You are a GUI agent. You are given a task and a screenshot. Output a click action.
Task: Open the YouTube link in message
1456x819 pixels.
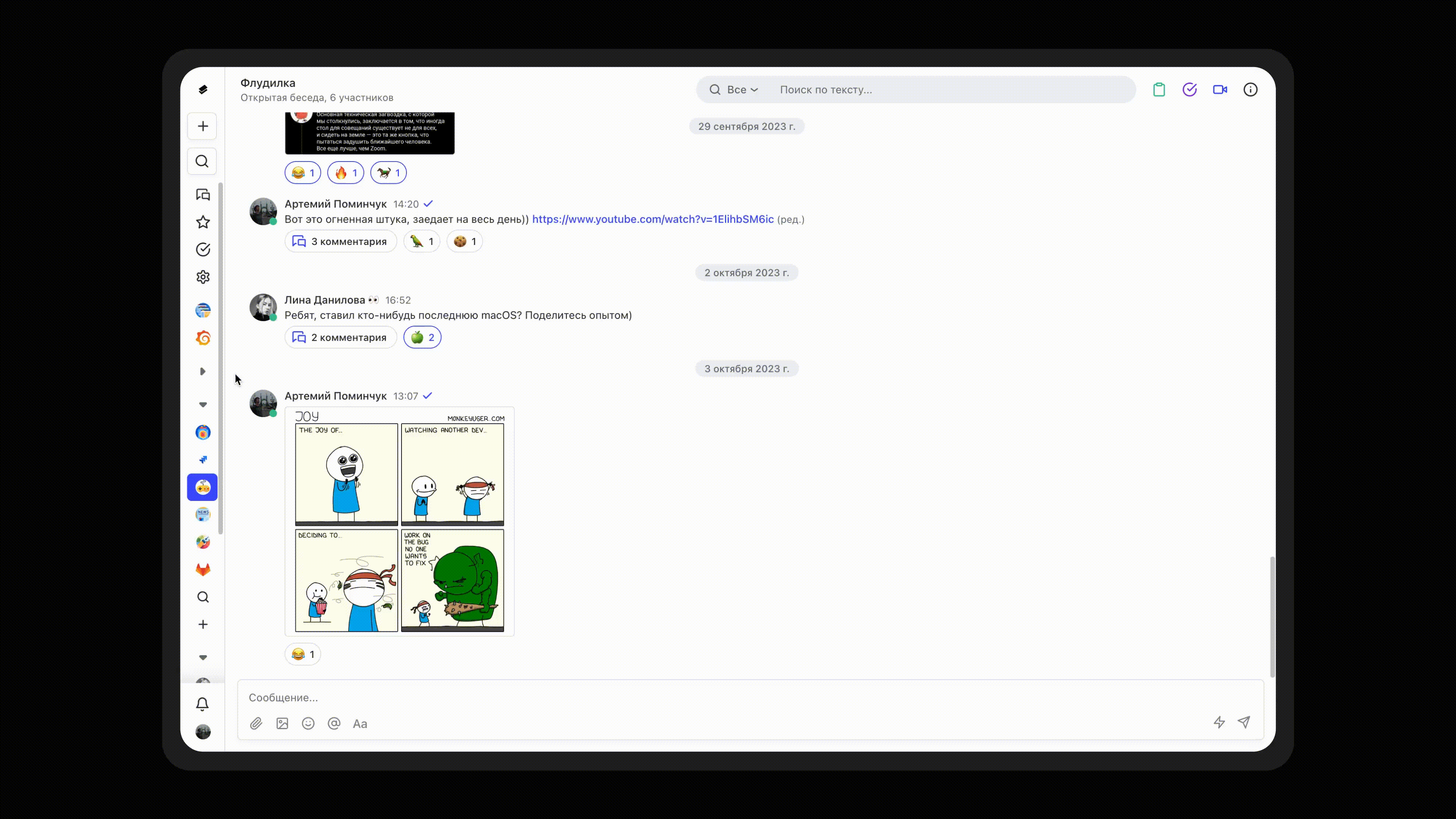[x=653, y=219]
